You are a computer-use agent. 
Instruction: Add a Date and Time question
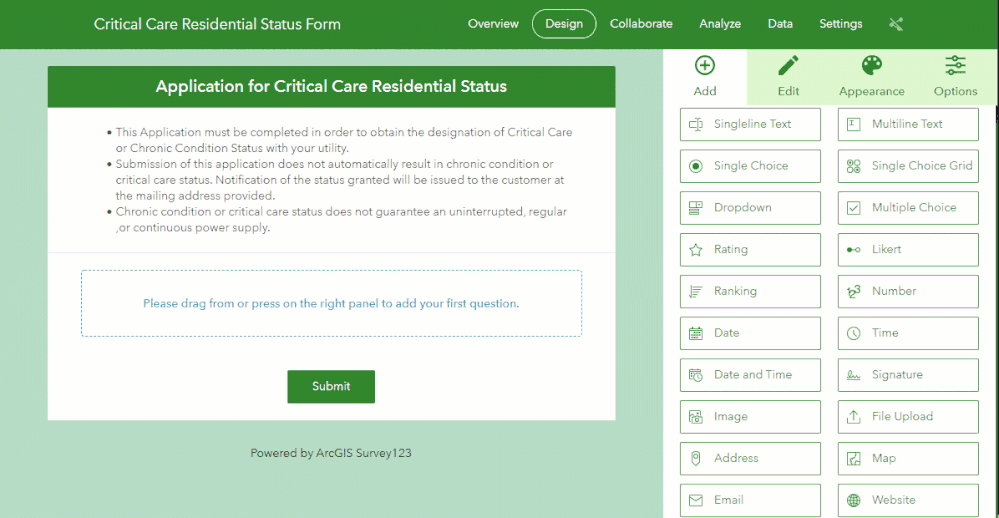750,375
